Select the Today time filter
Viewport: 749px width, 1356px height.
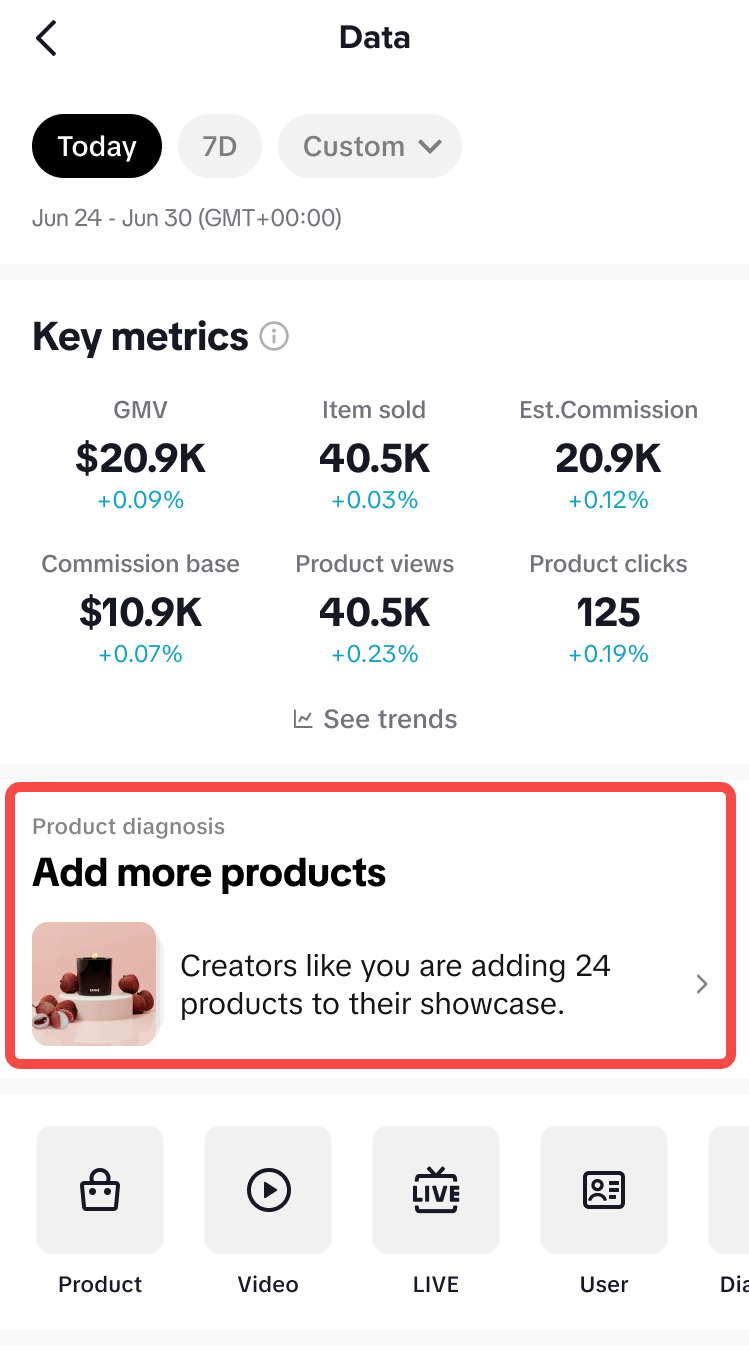(97, 146)
